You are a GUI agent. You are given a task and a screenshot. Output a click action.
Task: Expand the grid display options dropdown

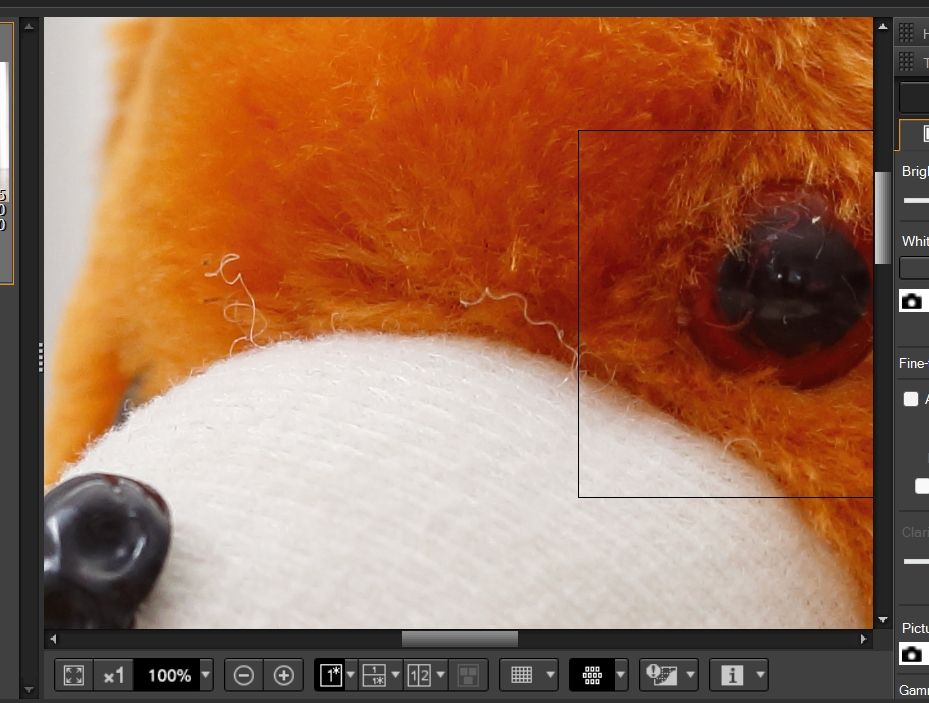pyautogui.click(x=549, y=675)
